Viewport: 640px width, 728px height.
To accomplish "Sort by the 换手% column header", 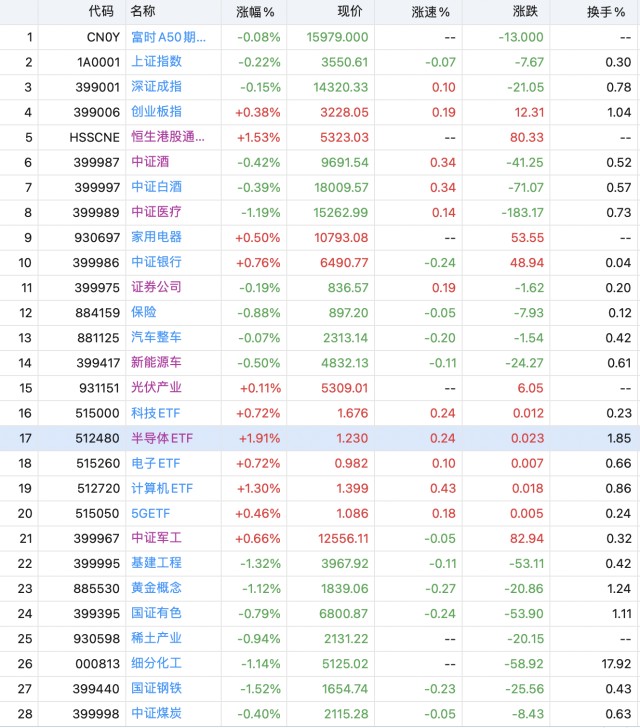I will (606, 12).
